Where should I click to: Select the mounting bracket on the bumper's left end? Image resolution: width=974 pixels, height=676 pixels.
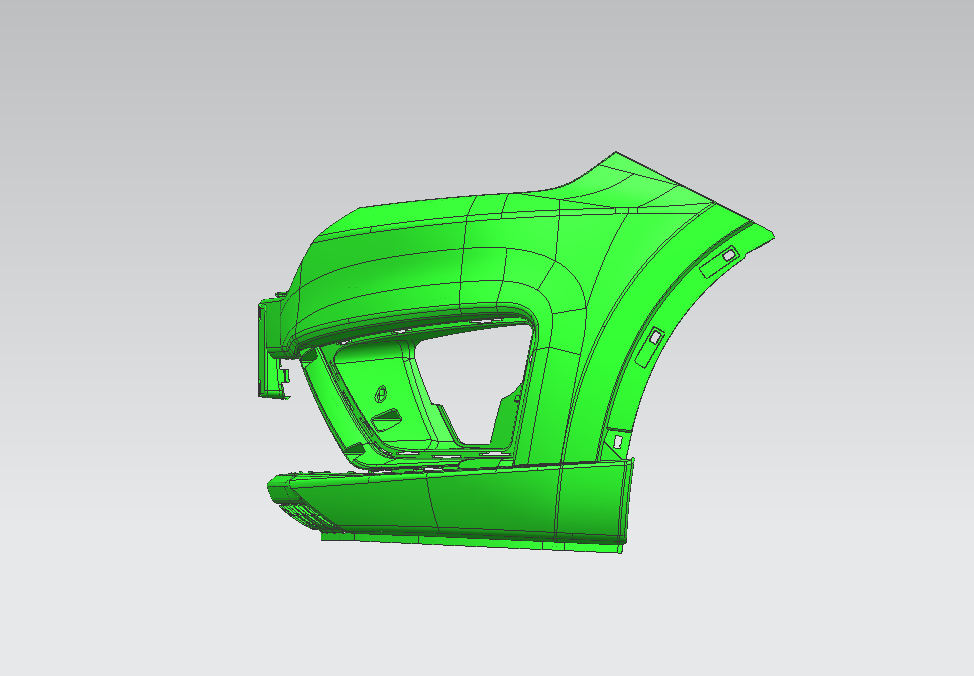(x=273, y=349)
